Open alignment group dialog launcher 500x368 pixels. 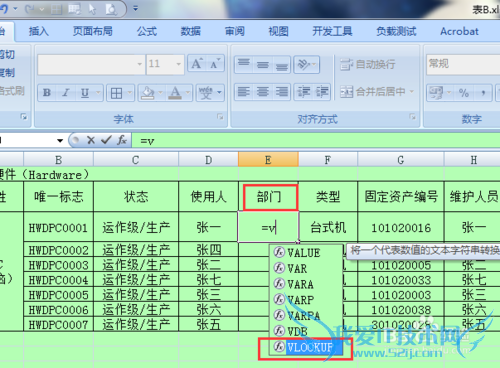(x=412, y=116)
